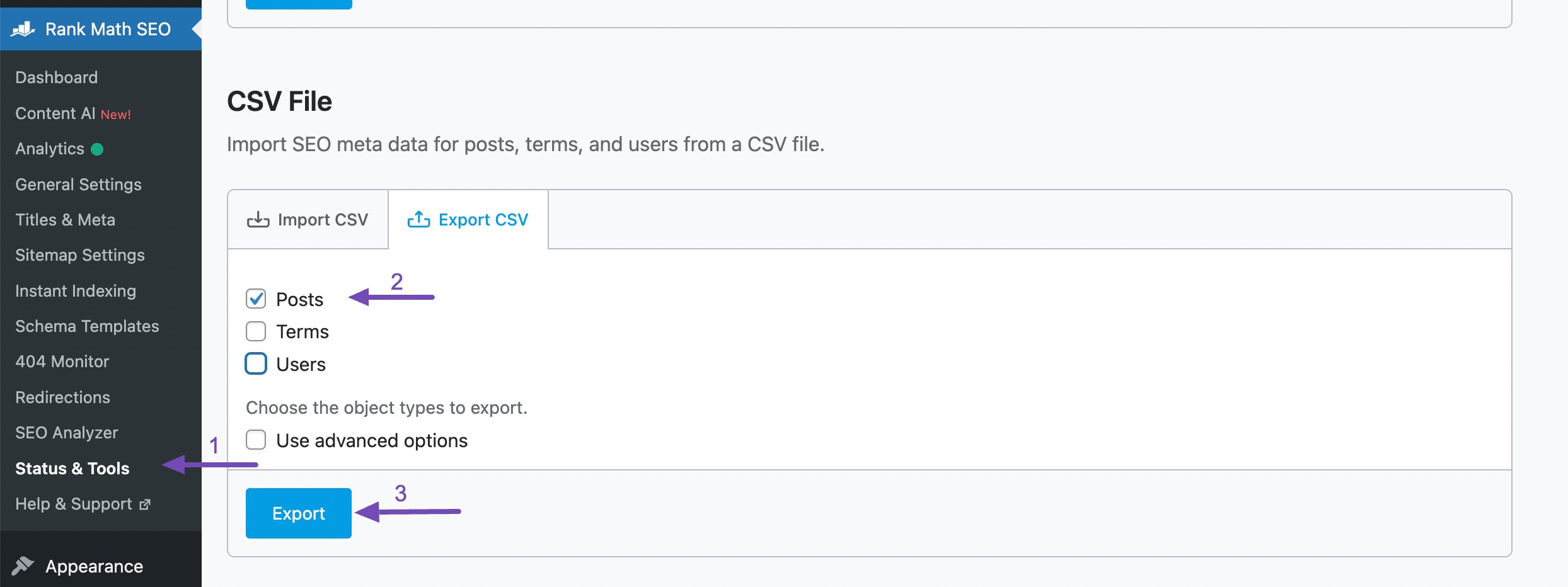Check the Users export option
1568x587 pixels.
[x=256, y=363]
